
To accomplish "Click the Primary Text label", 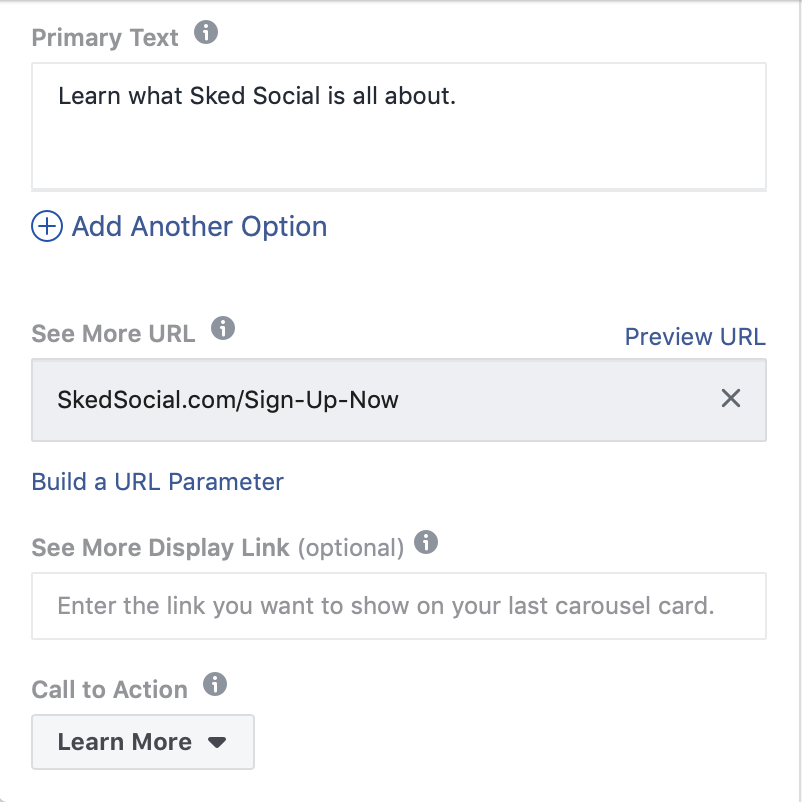I will pos(105,38).
